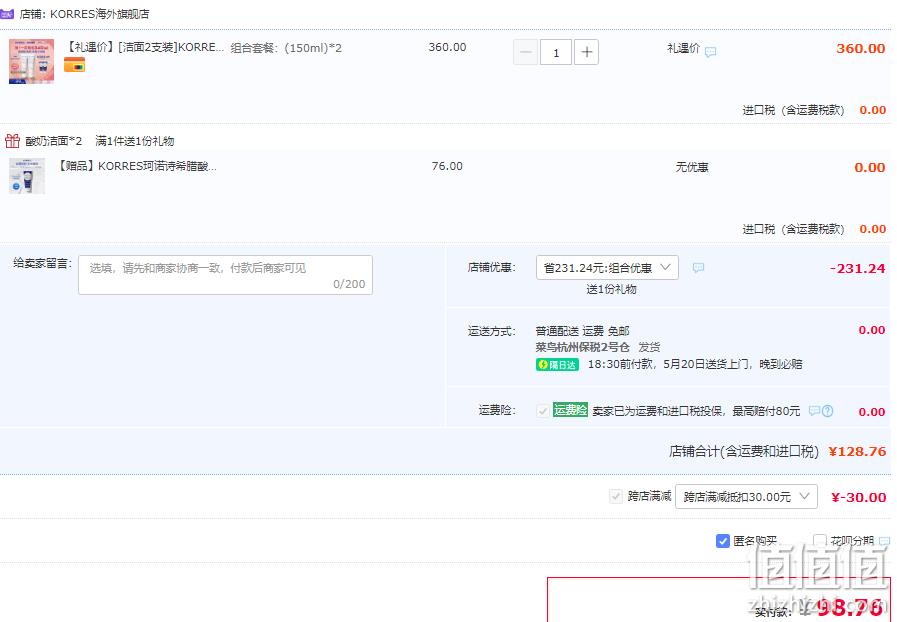The height and width of the screenshot is (622, 897).
Task: Click the info icon next to 花呗分期
Action: (884, 541)
